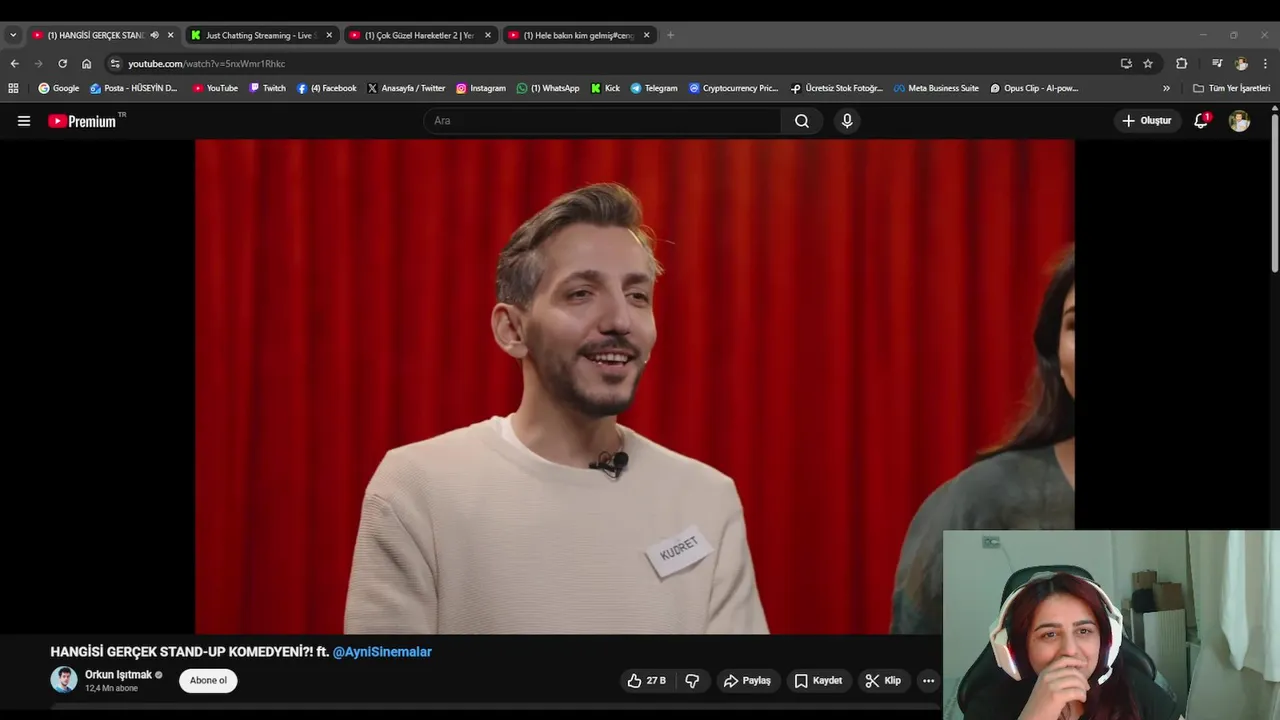Screen dimensions: 1280x720
Task: Show hidden bookmarks with double chevron
Action: 1166,88
